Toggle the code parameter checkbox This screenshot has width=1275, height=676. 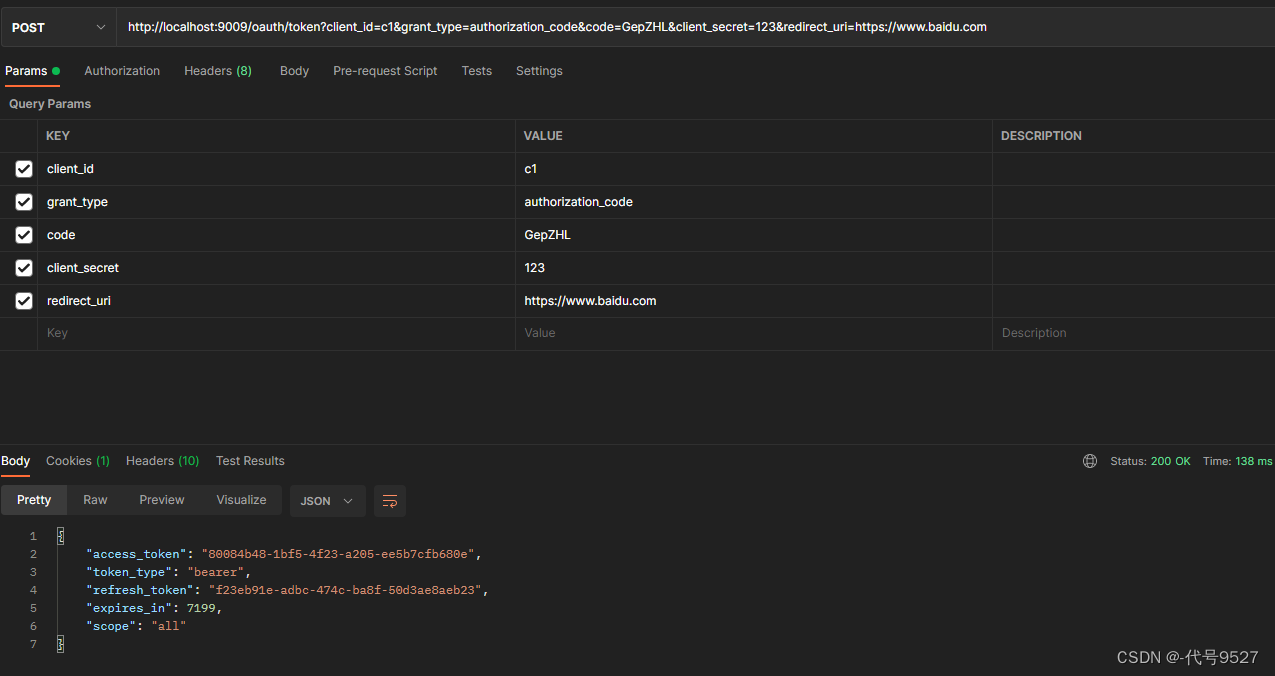(24, 235)
